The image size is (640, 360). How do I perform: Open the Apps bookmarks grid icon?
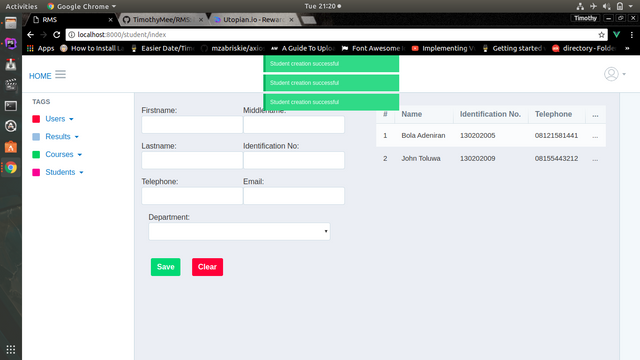(30, 48)
